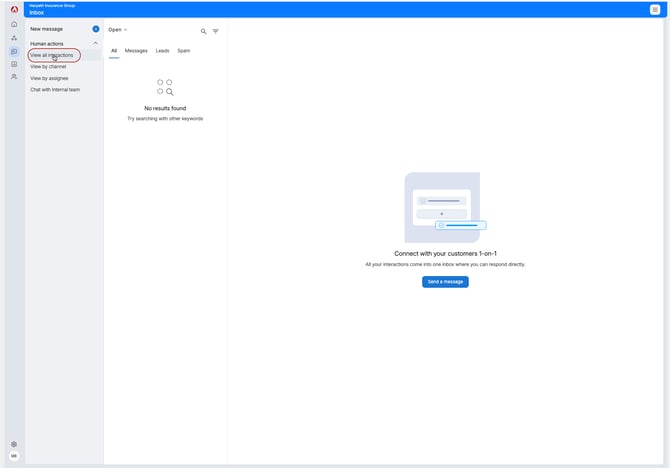This screenshot has height=468, width=670.
Task: Search conversations with the magnifier icon
Action: coord(203,31)
